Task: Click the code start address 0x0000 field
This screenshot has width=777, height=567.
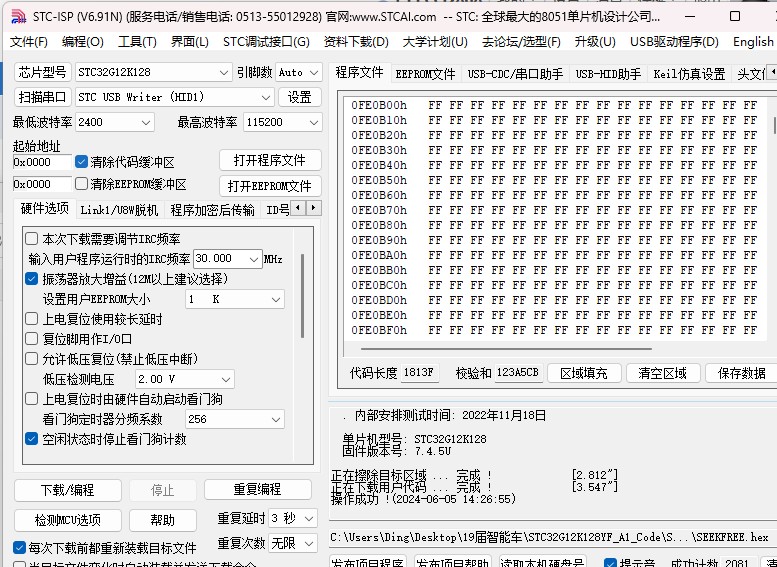Action: 42,162
